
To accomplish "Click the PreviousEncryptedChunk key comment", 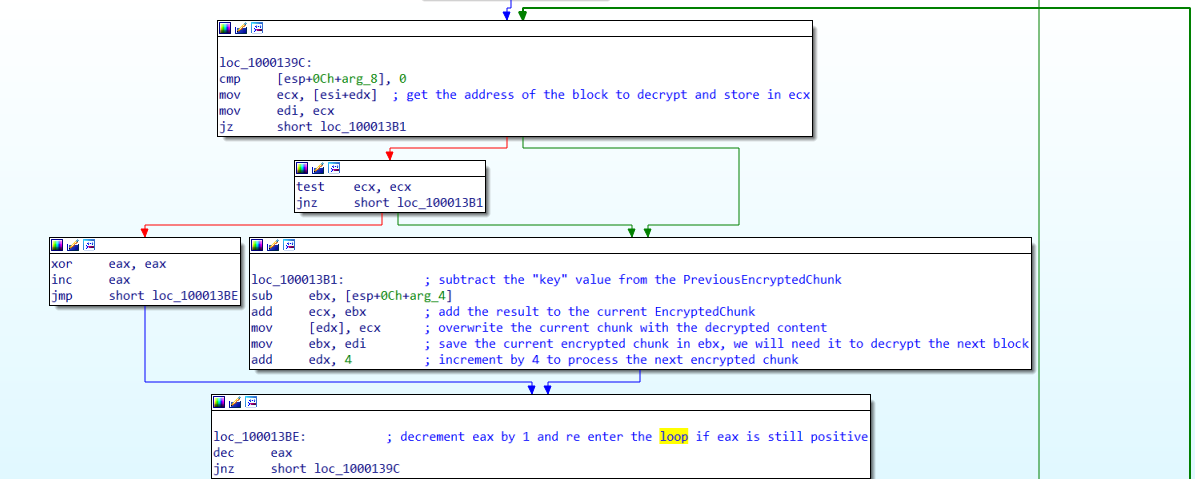I will 633,279.
